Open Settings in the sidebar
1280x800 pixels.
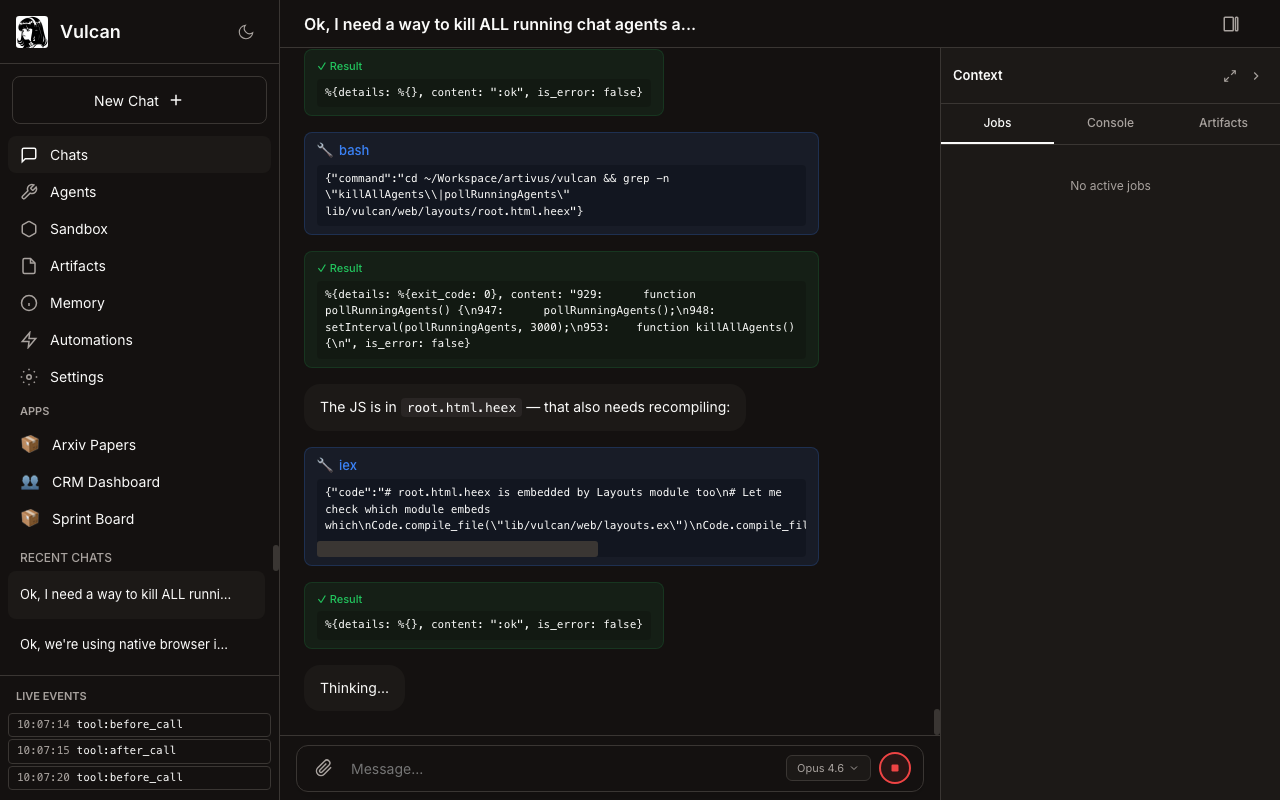(x=77, y=377)
